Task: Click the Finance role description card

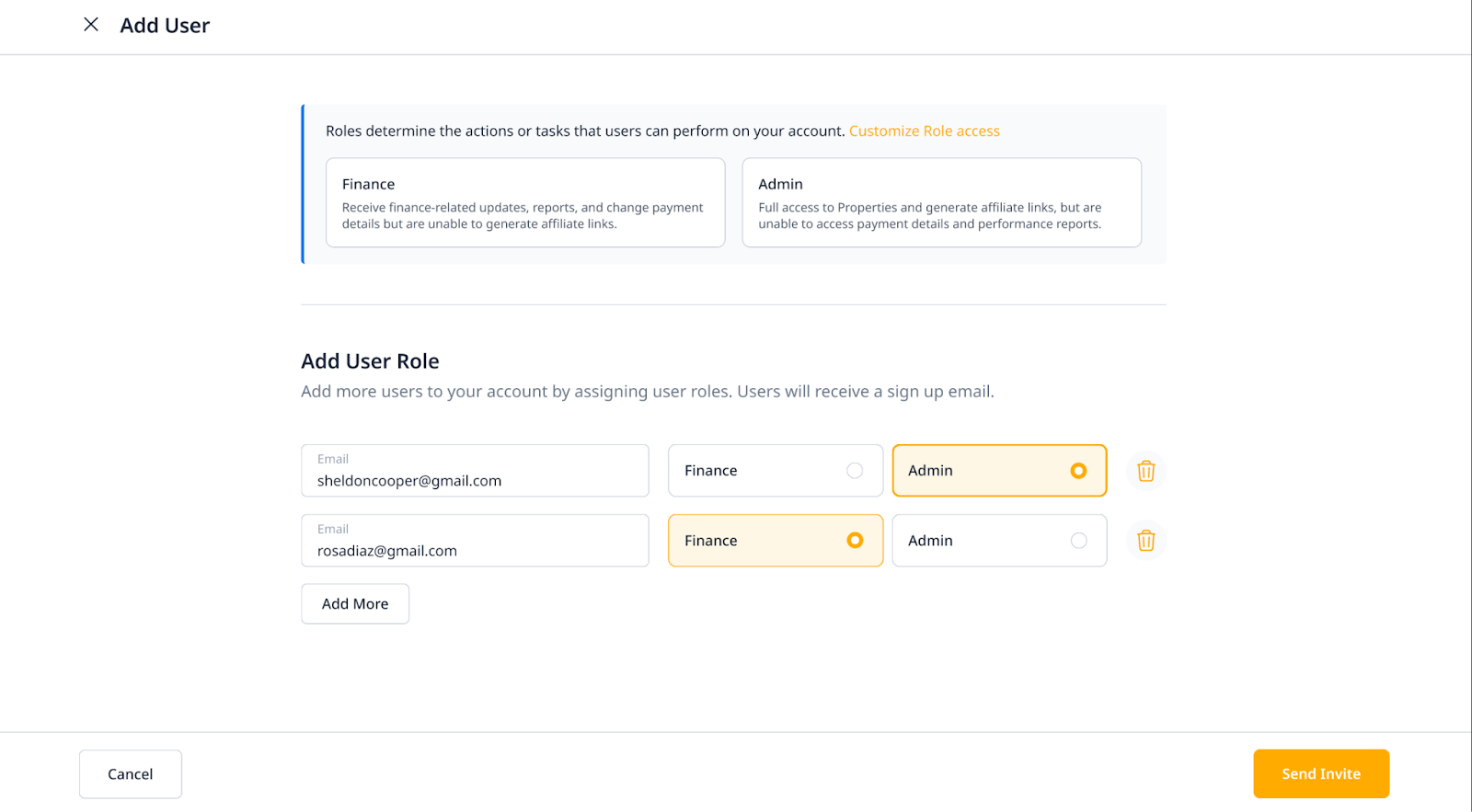Action: pos(525,202)
